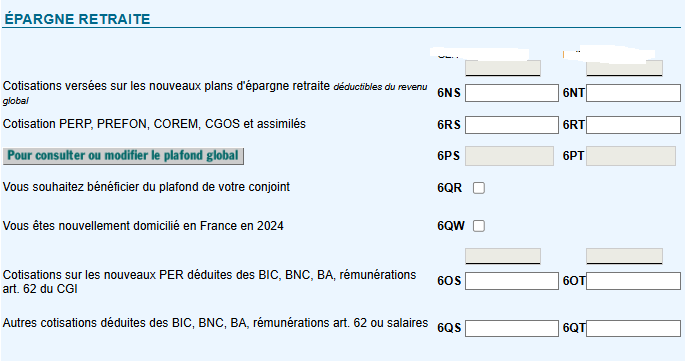This screenshot has width=691, height=361.
Task: Click the grey box above the 6OT field
Action: click(x=624, y=256)
